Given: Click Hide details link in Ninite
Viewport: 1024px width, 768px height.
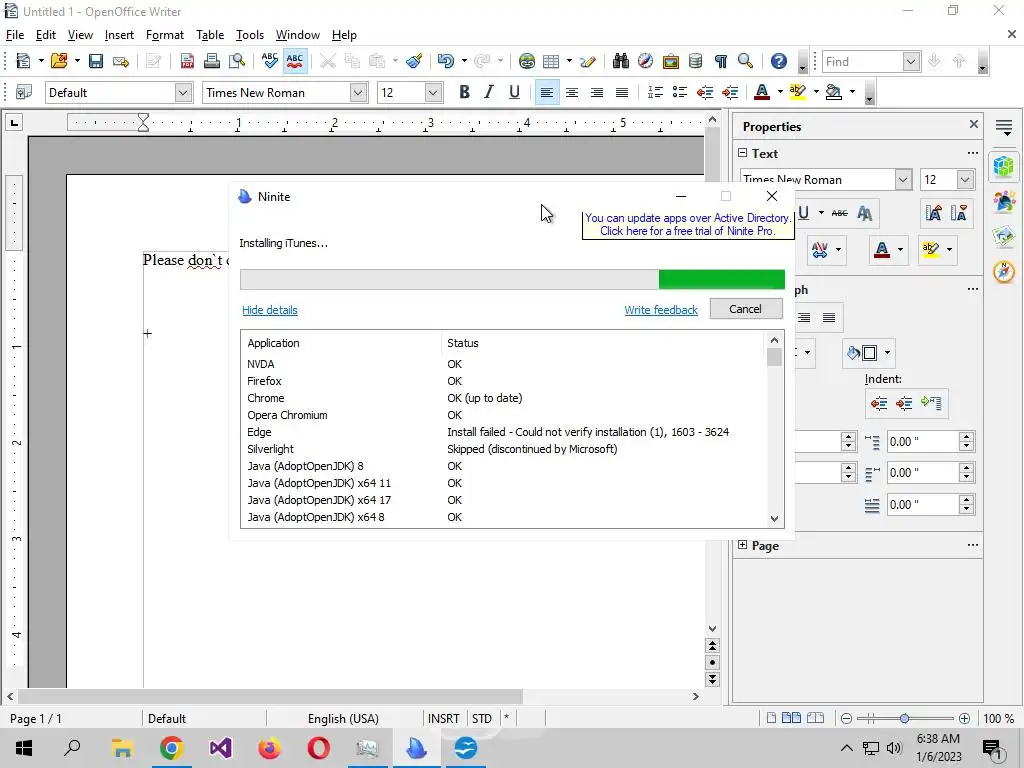Looking at the screenshot, I should (x=270, y=310).
